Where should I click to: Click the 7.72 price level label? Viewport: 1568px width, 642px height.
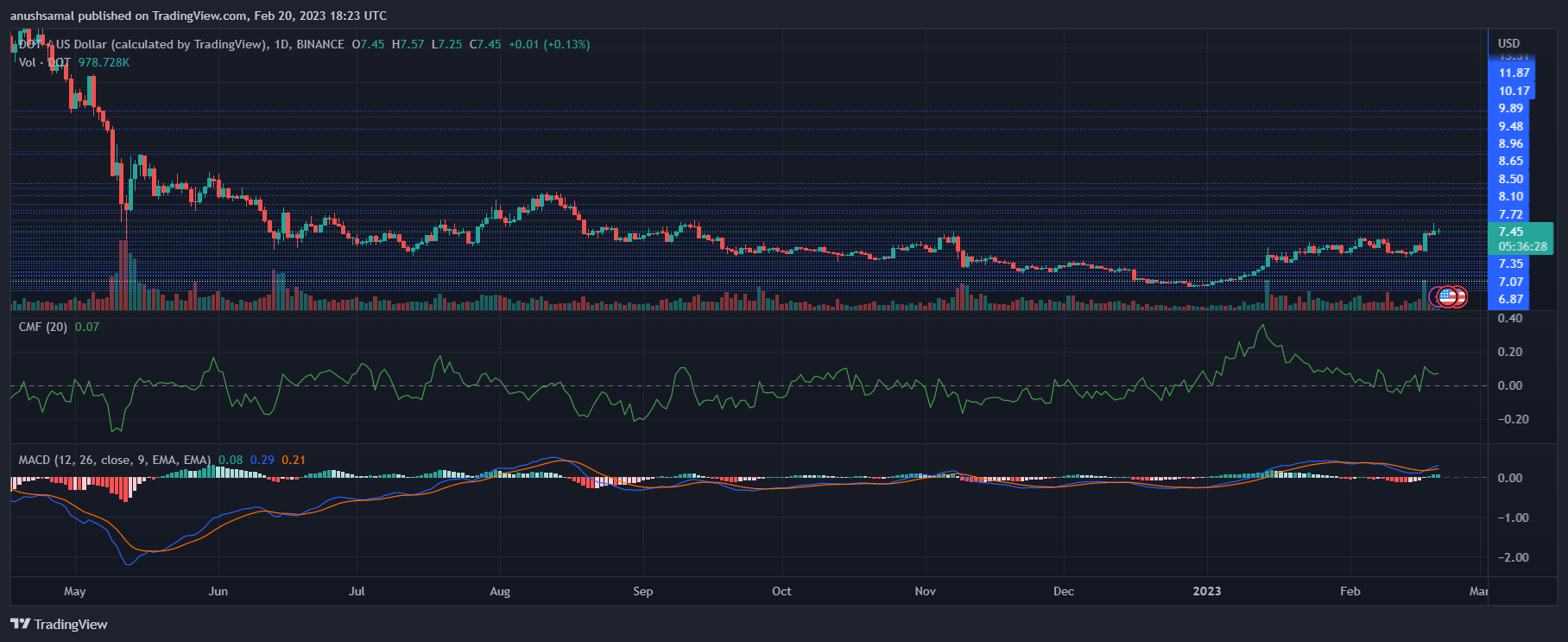(1511, 214)
